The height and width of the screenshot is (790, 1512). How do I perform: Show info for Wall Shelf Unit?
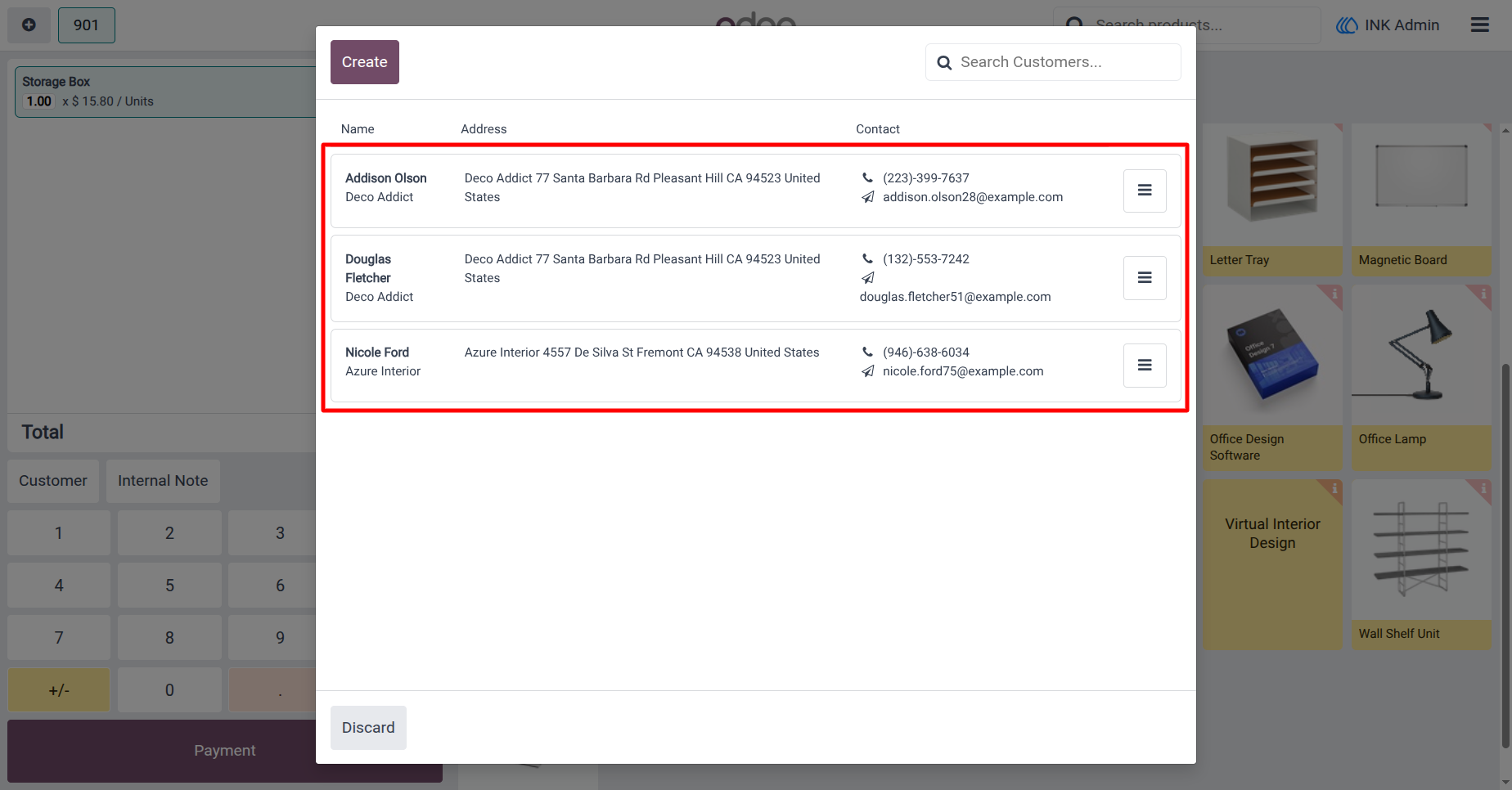(1483, 488)
